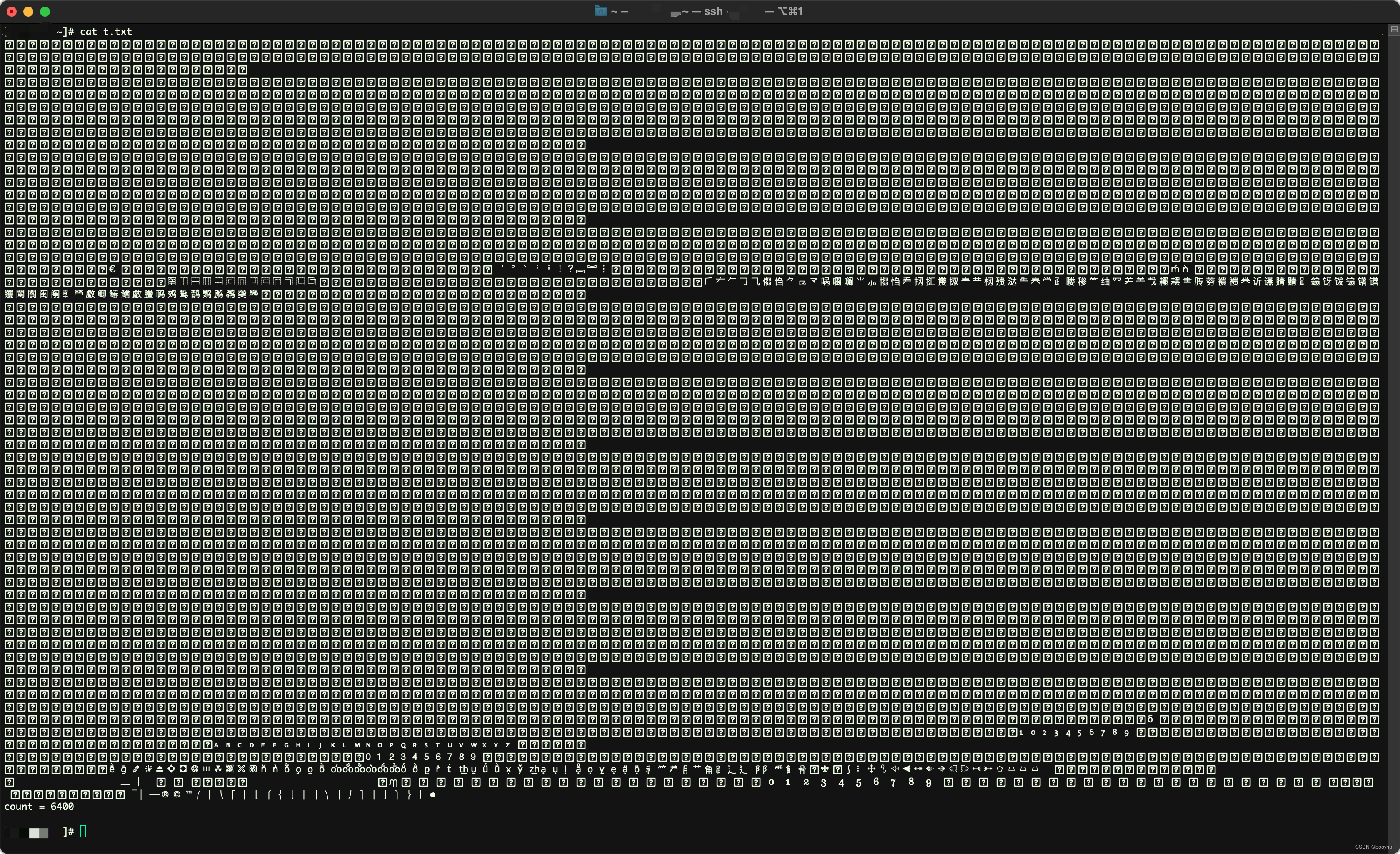Image resolution: width=1400 pixels, height=854 pixels.
Task: Click the green cursor at the prompt
Action: pyautogui.click(x=83, y=831)
